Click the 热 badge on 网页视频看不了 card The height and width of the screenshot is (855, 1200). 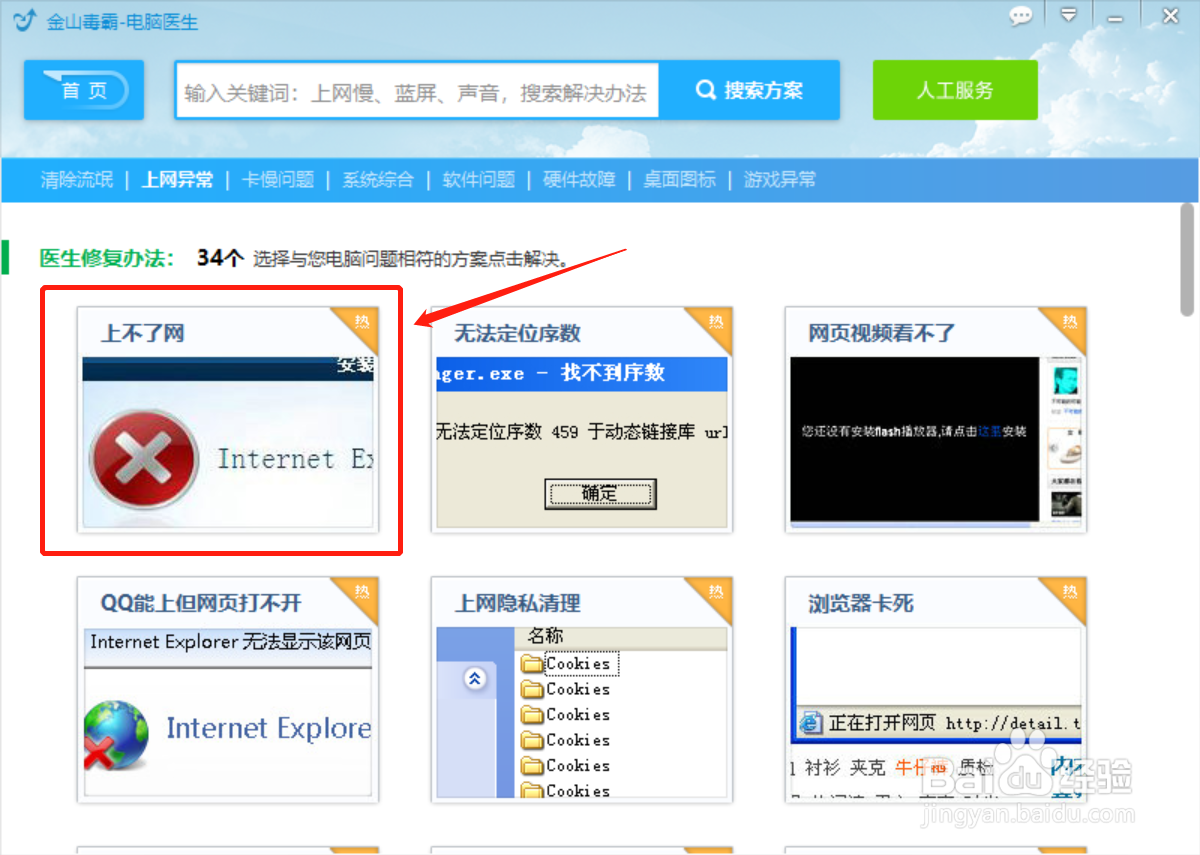click(1069, 324)
